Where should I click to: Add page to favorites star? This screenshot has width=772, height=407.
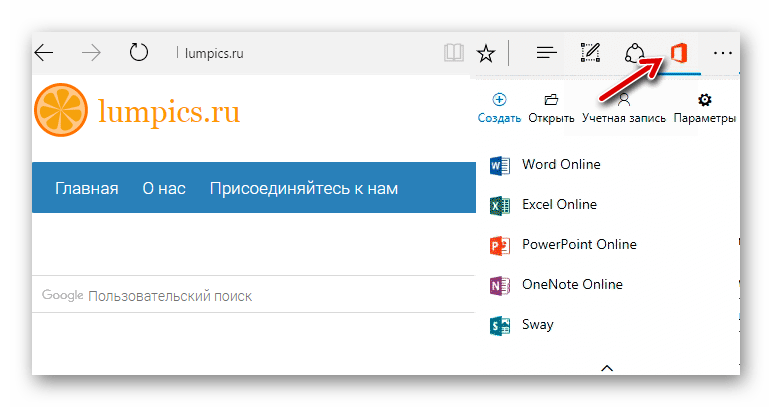486,53
